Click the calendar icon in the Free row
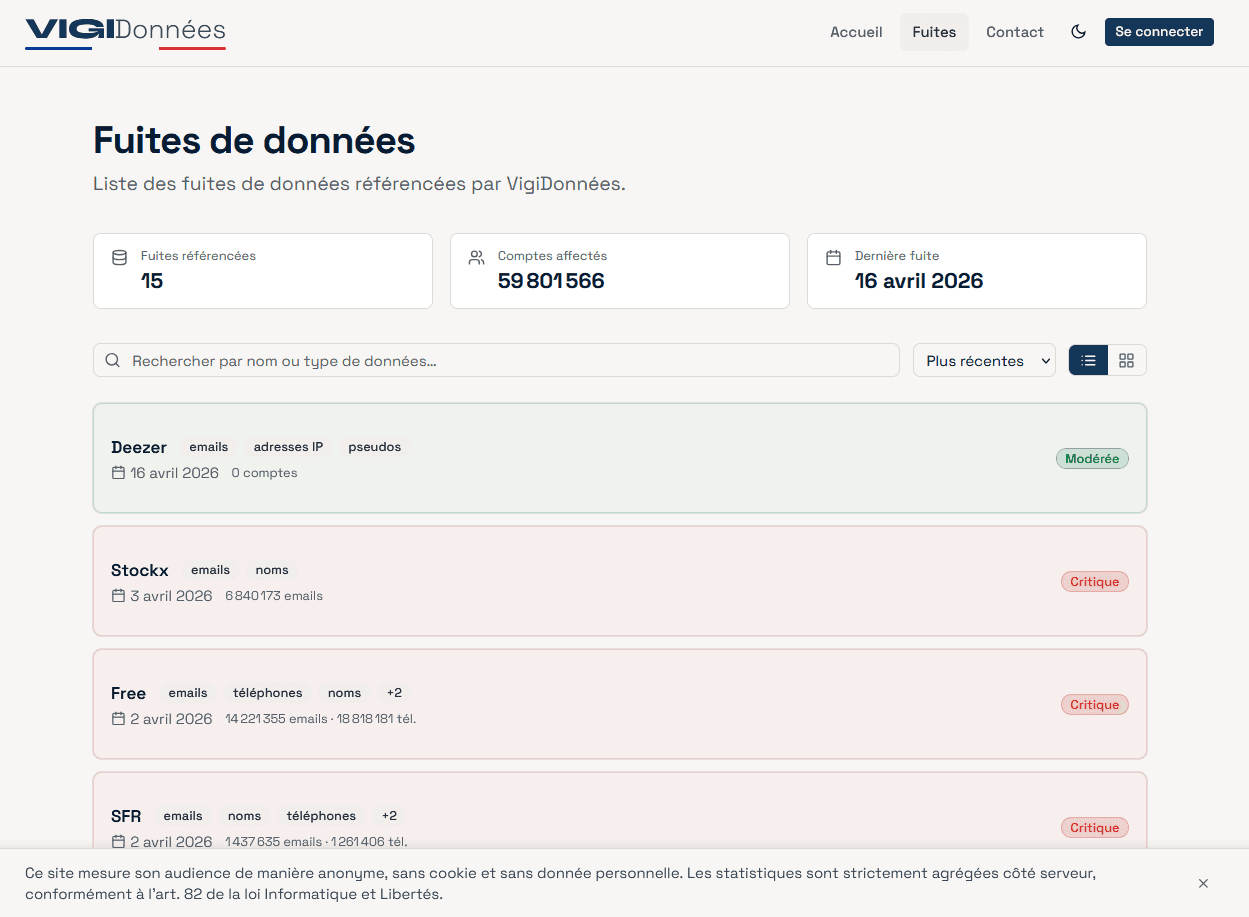This screenshot has width=1249, height=917. pyautogui.click(x=118, y=719)
